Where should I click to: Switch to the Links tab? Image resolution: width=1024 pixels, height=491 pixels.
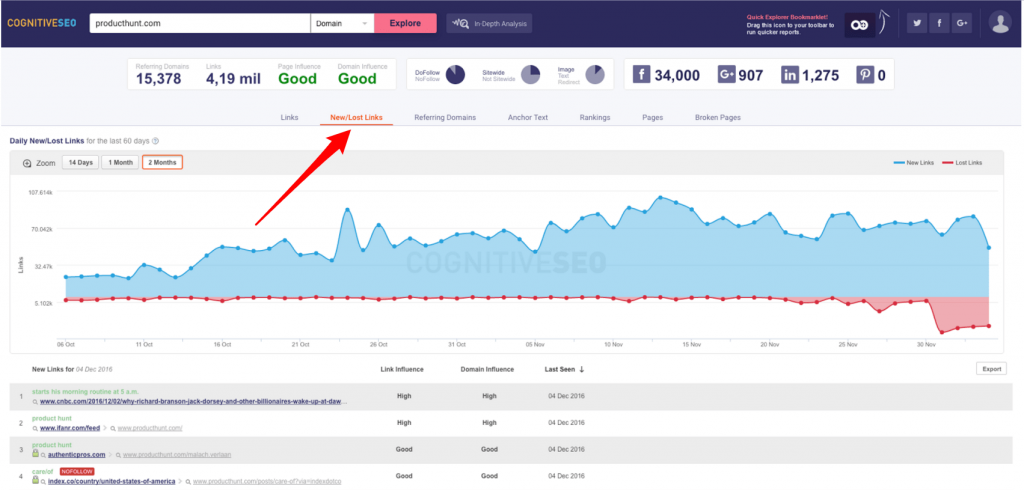pos(289,118)
